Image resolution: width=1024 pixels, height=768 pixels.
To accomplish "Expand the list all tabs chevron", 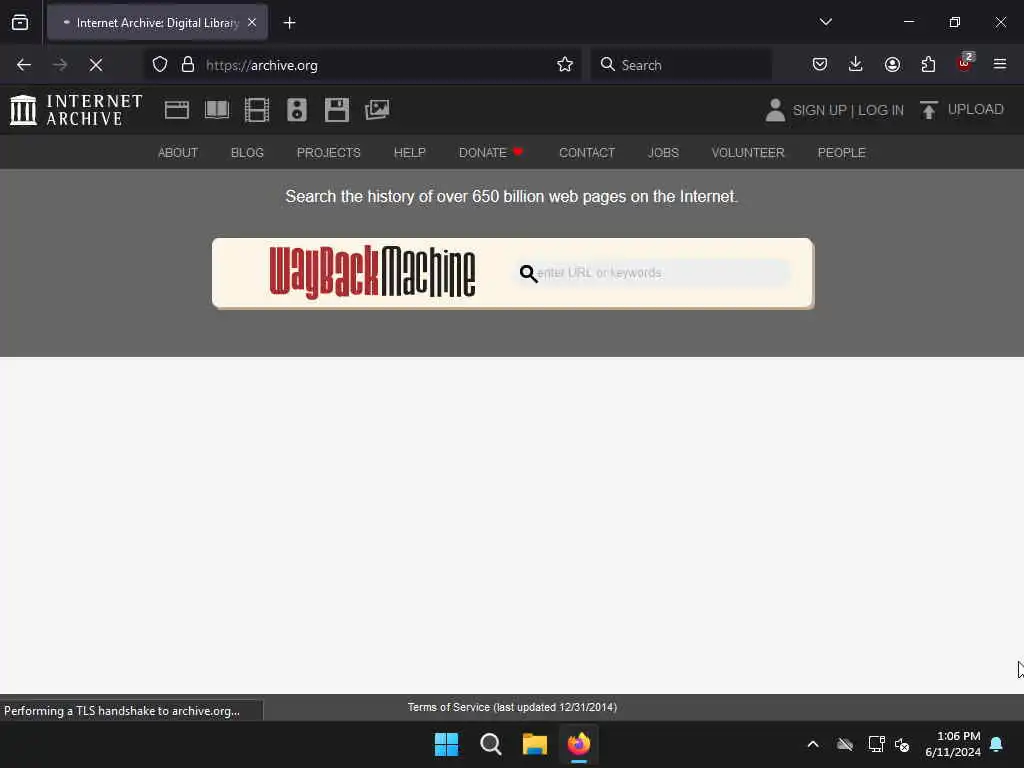I will click(x=825, y=22).
